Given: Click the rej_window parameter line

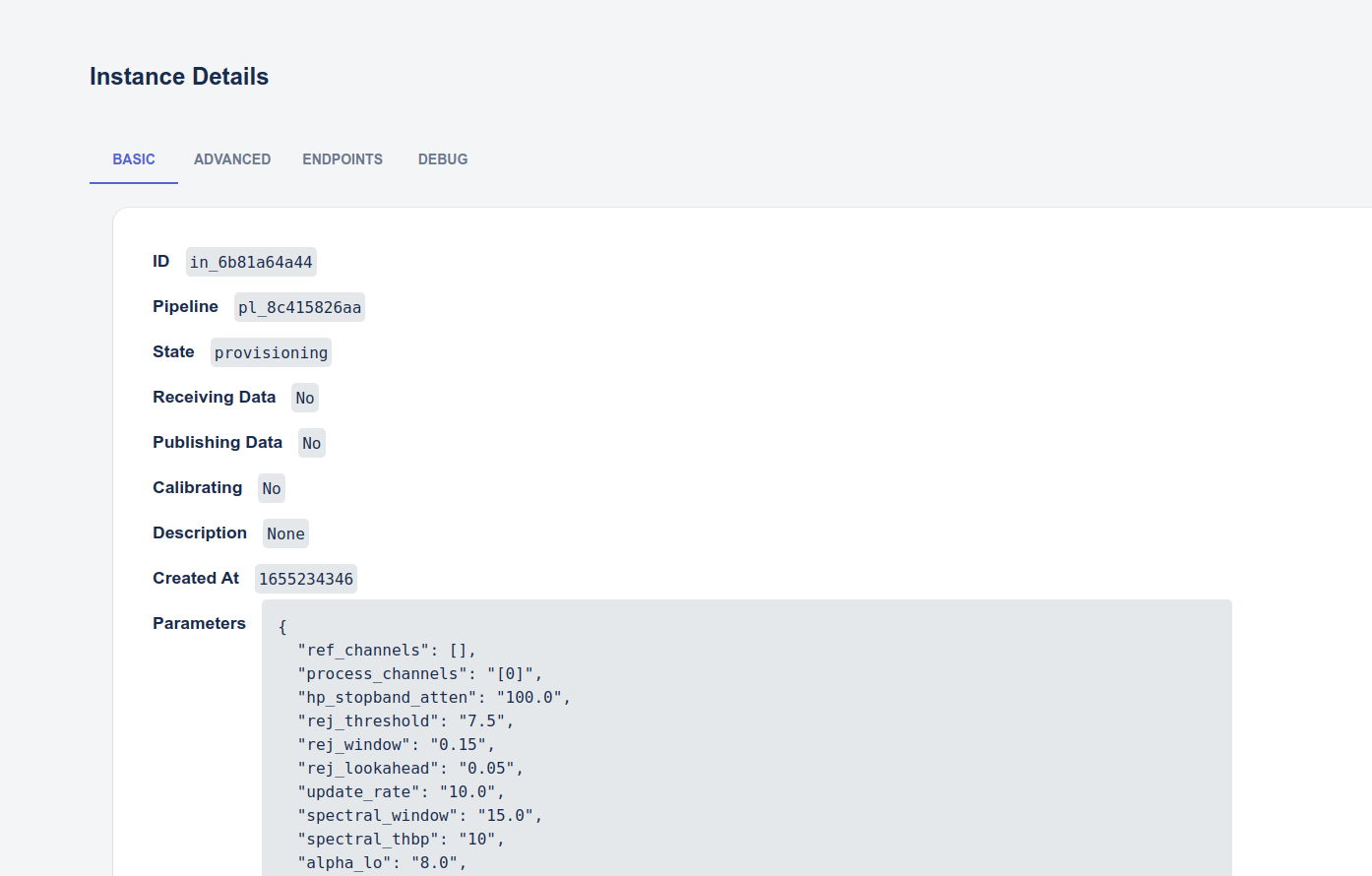Looking at the screenshot, I should 397,745.
